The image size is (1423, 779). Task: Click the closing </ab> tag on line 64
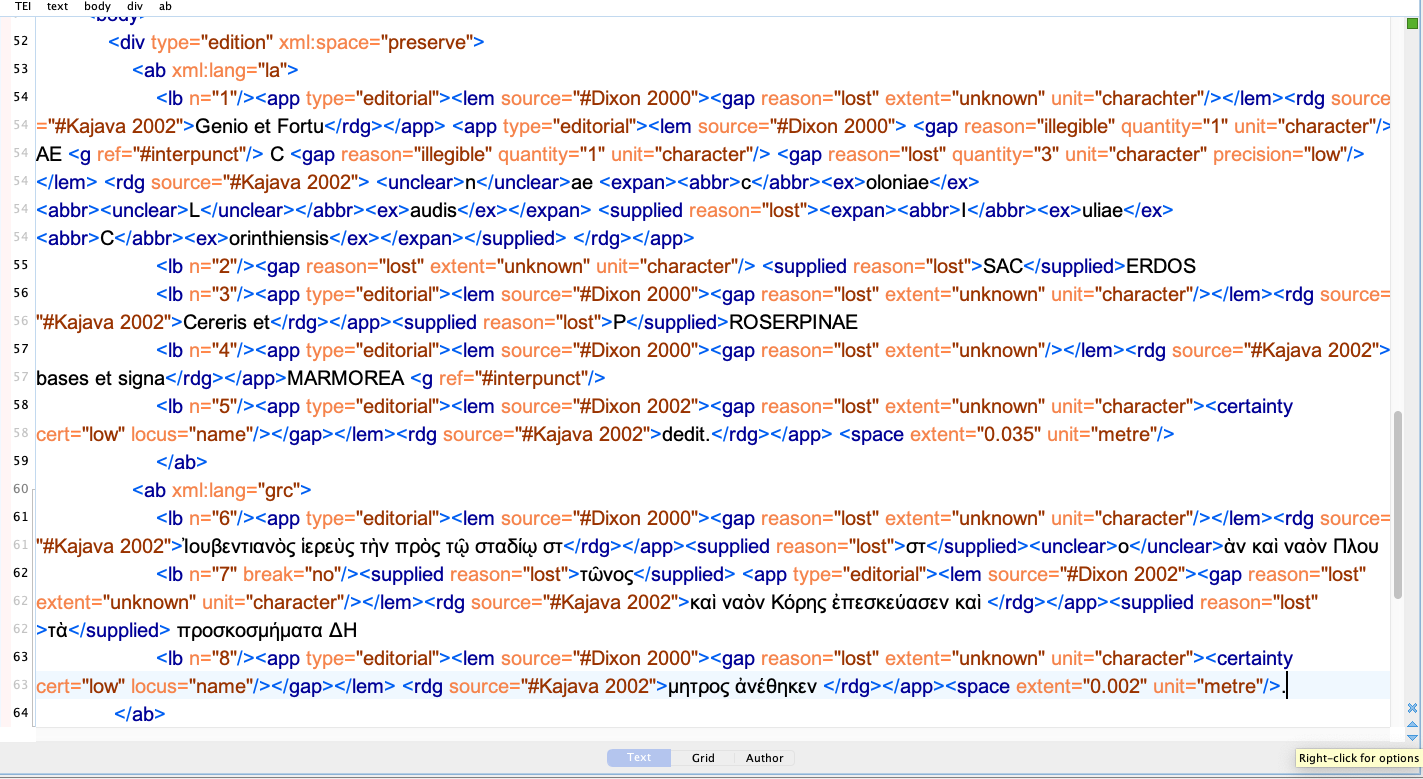pos(138,714)
